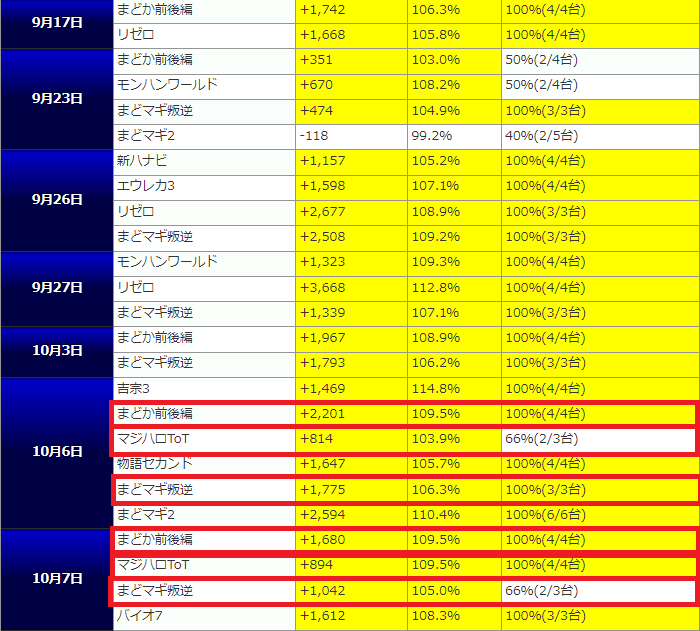
Task: Click the +2,201 value cell
Action: [x=351, y=414]
